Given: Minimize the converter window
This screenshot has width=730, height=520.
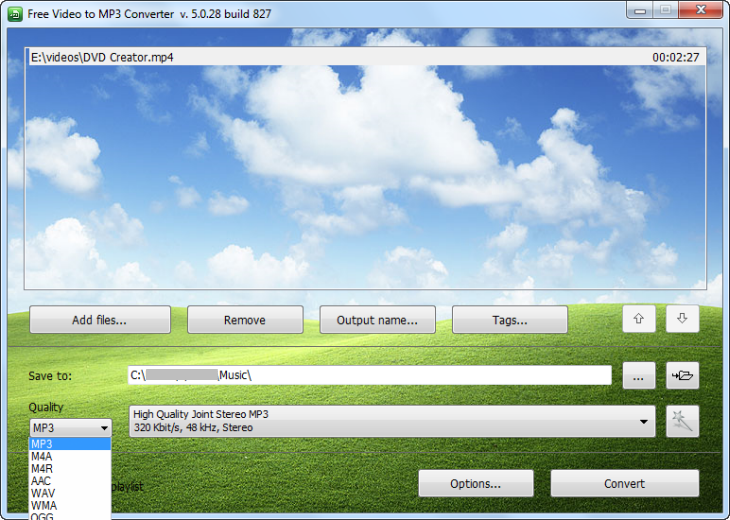Looking at the screenshot, I should point(640,10).
